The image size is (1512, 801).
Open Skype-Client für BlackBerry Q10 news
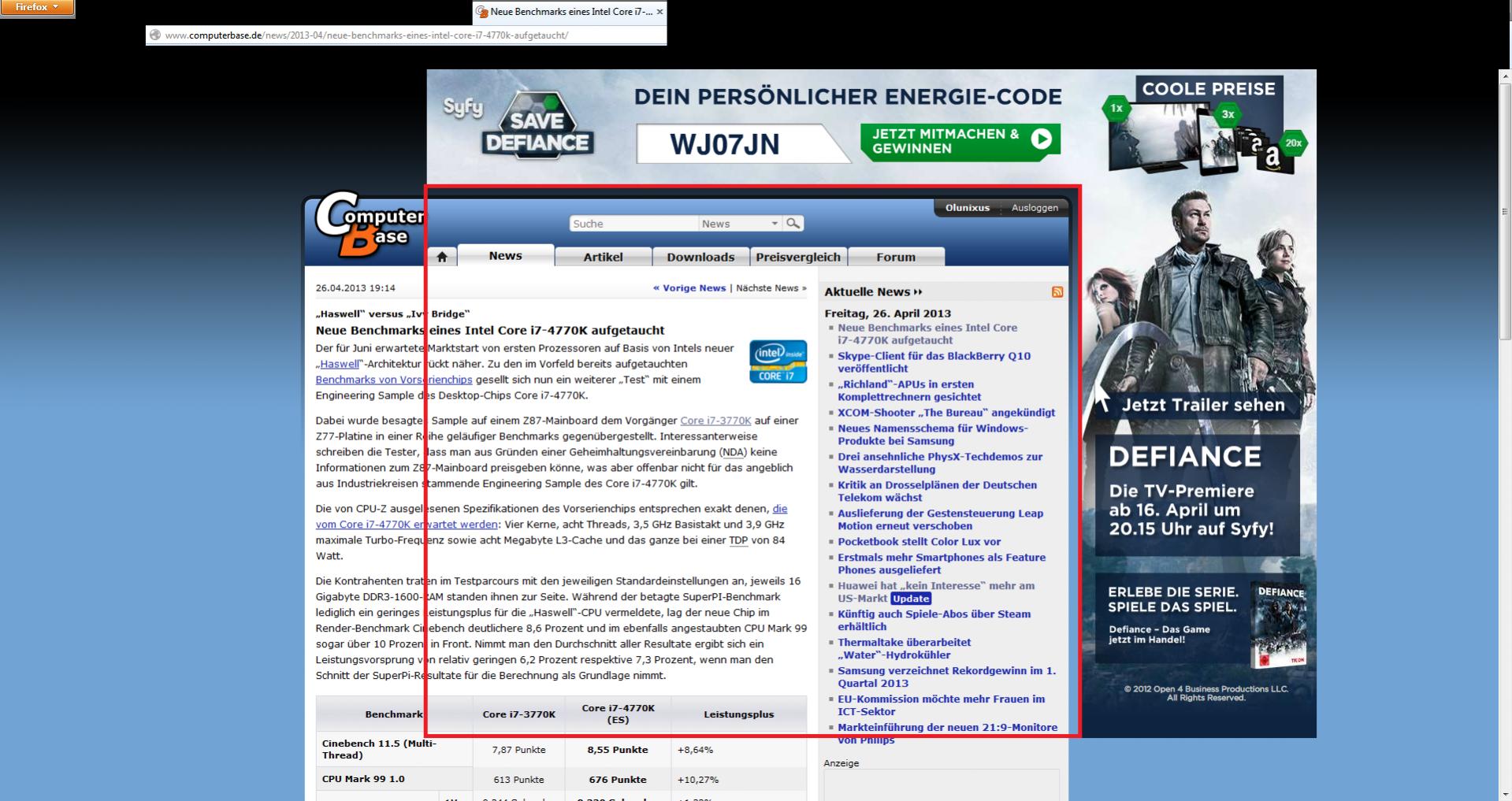coord(934,362)
